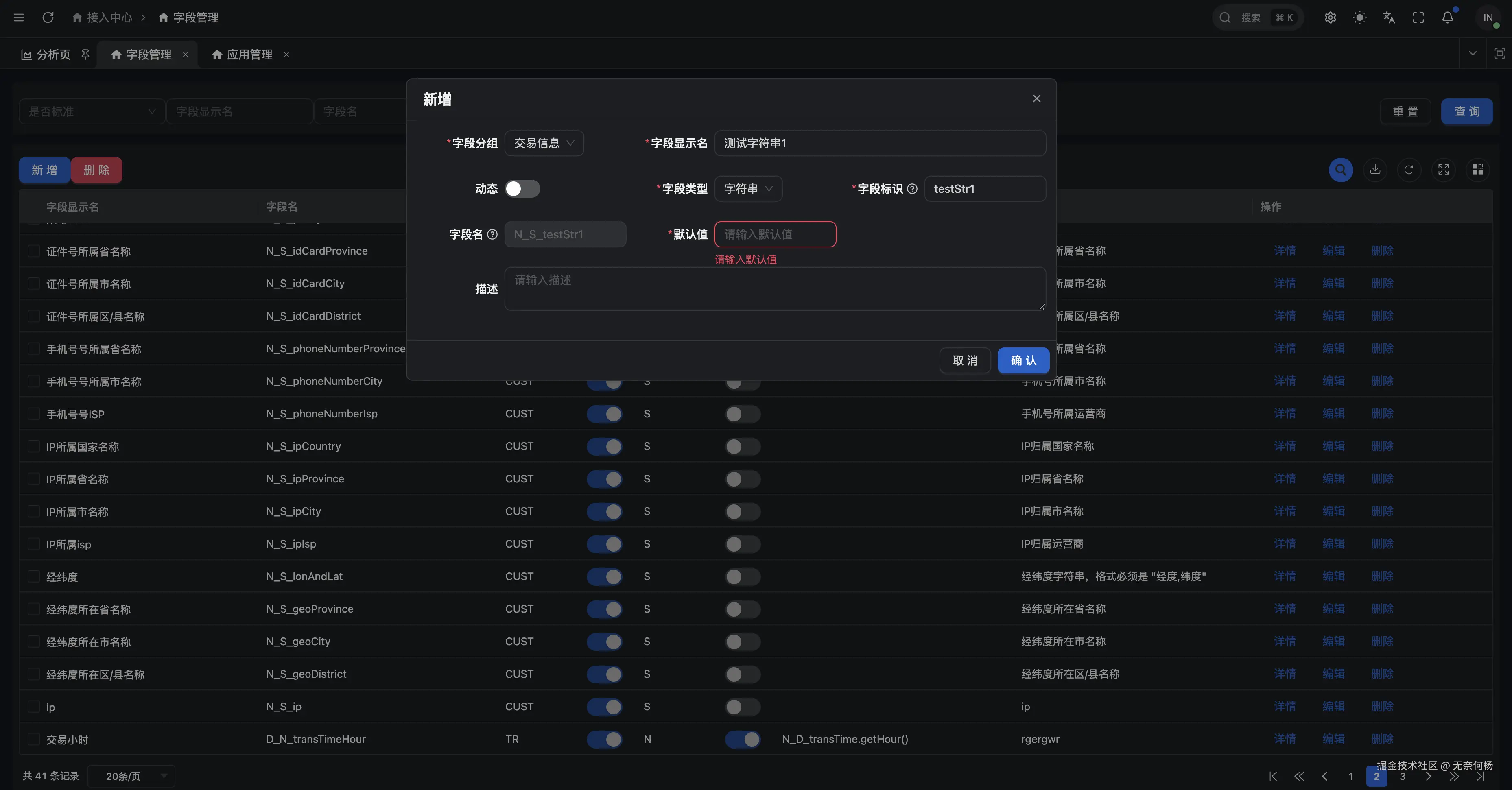Open the 字段类型 dropdown
Screen dimensions: 1512x790
coord(748,189)
